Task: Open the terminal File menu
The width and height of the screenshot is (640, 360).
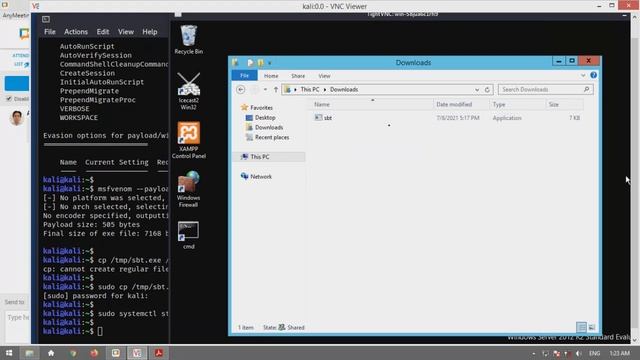Action: 50,32
